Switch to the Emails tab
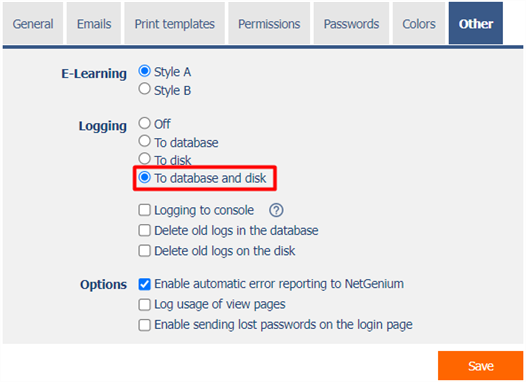This screenshot has width=526, height=382. coord(94,23)
